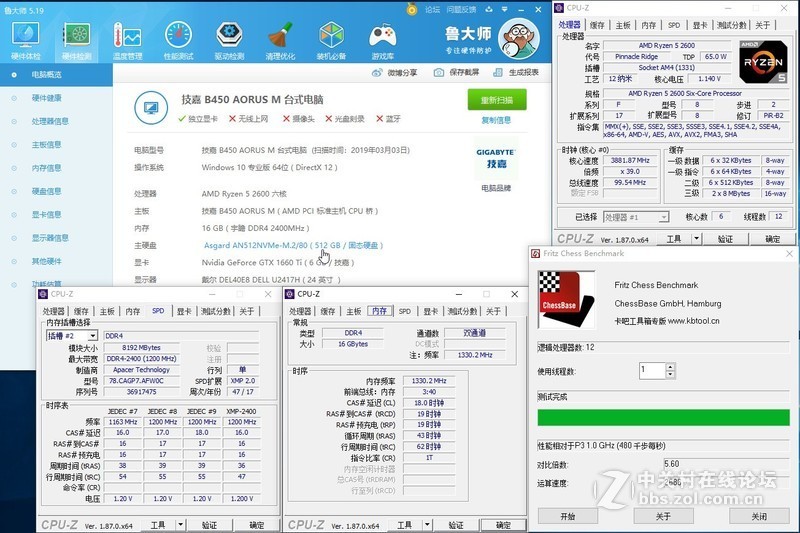Open 装机必备 essentials box icon
800x533 pixels.
[332, 40]
